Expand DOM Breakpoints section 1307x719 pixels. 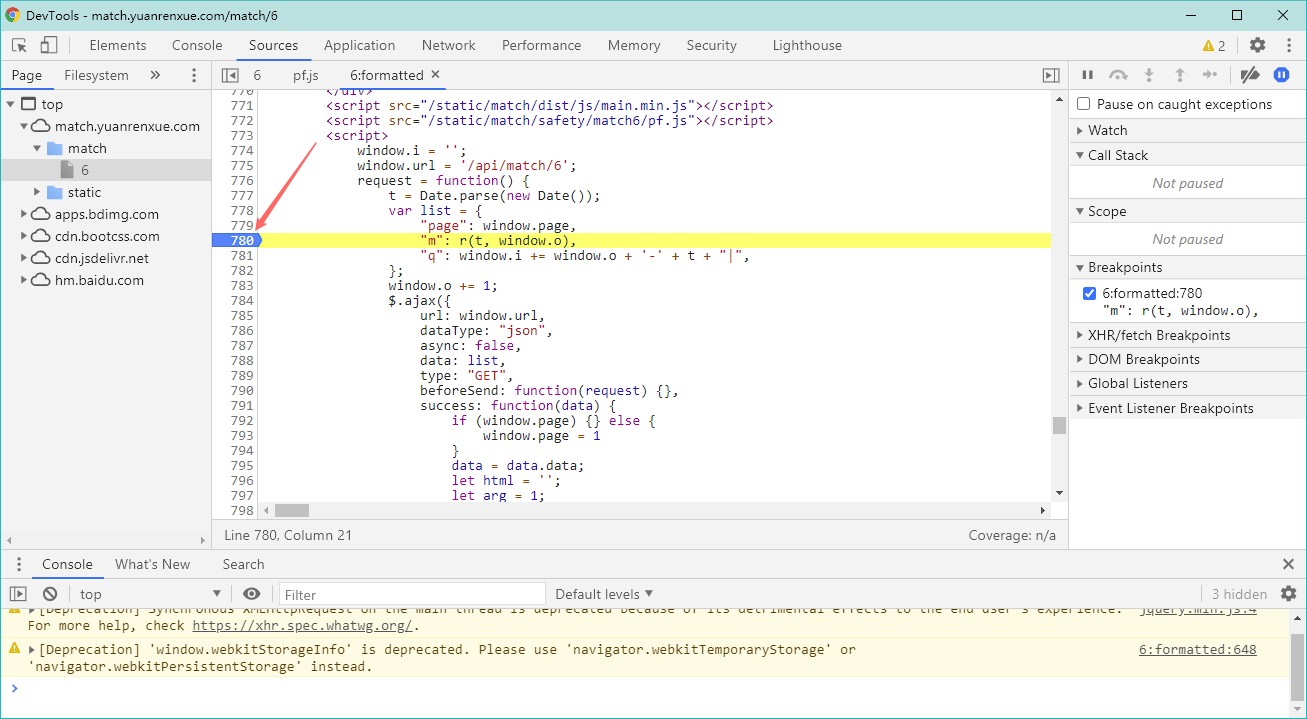(x=1188, y=359)
